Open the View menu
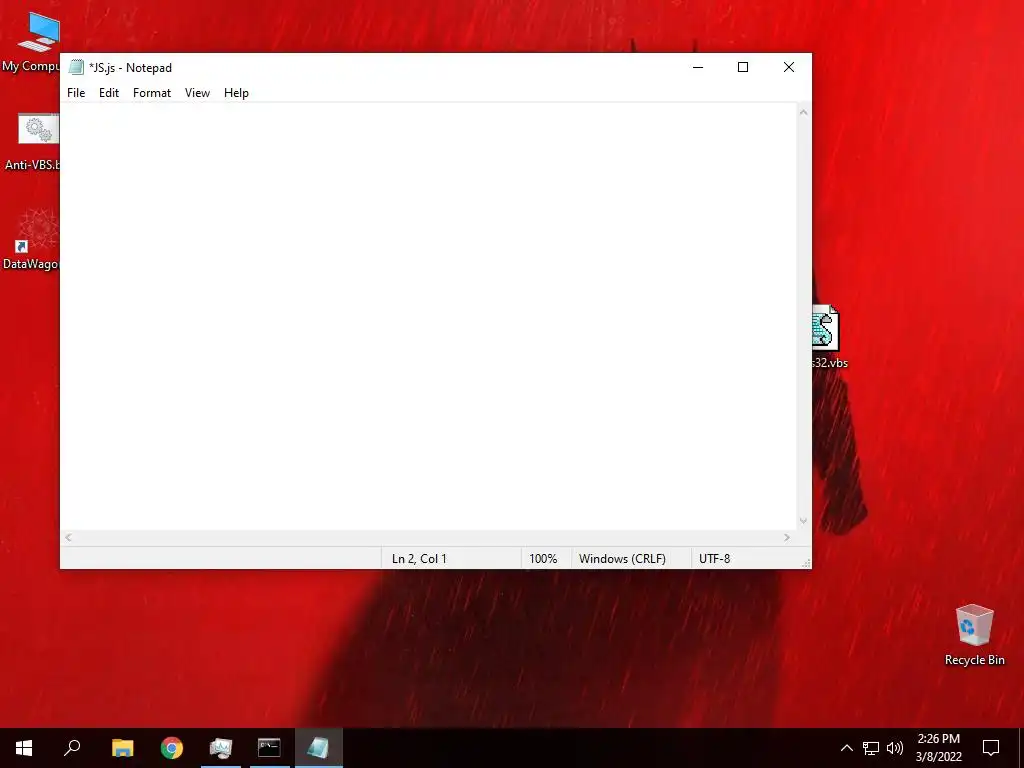This screenshot has width=1024, height=768. 197,93
